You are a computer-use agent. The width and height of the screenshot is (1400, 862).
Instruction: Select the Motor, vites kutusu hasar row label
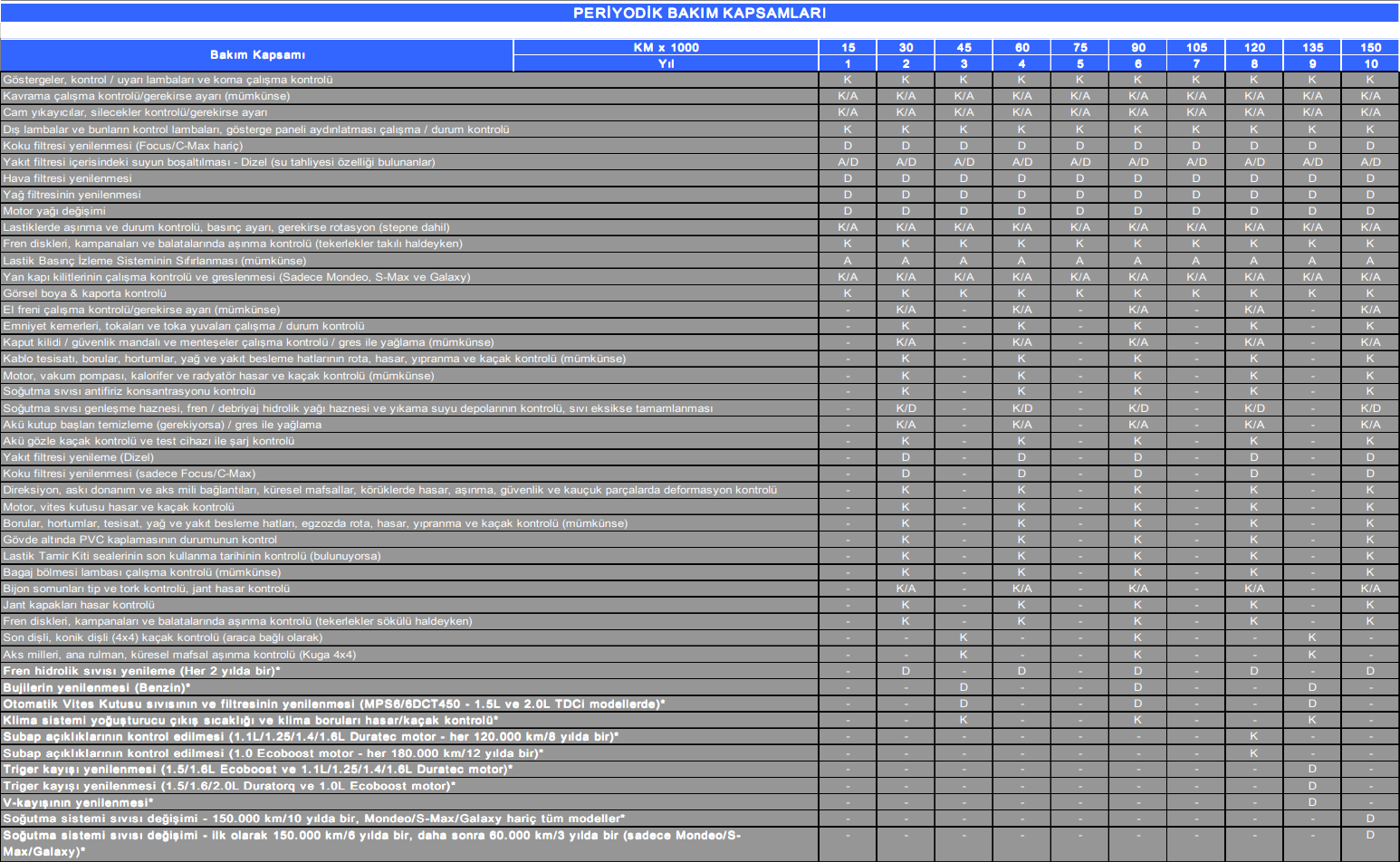coord(119,507)
